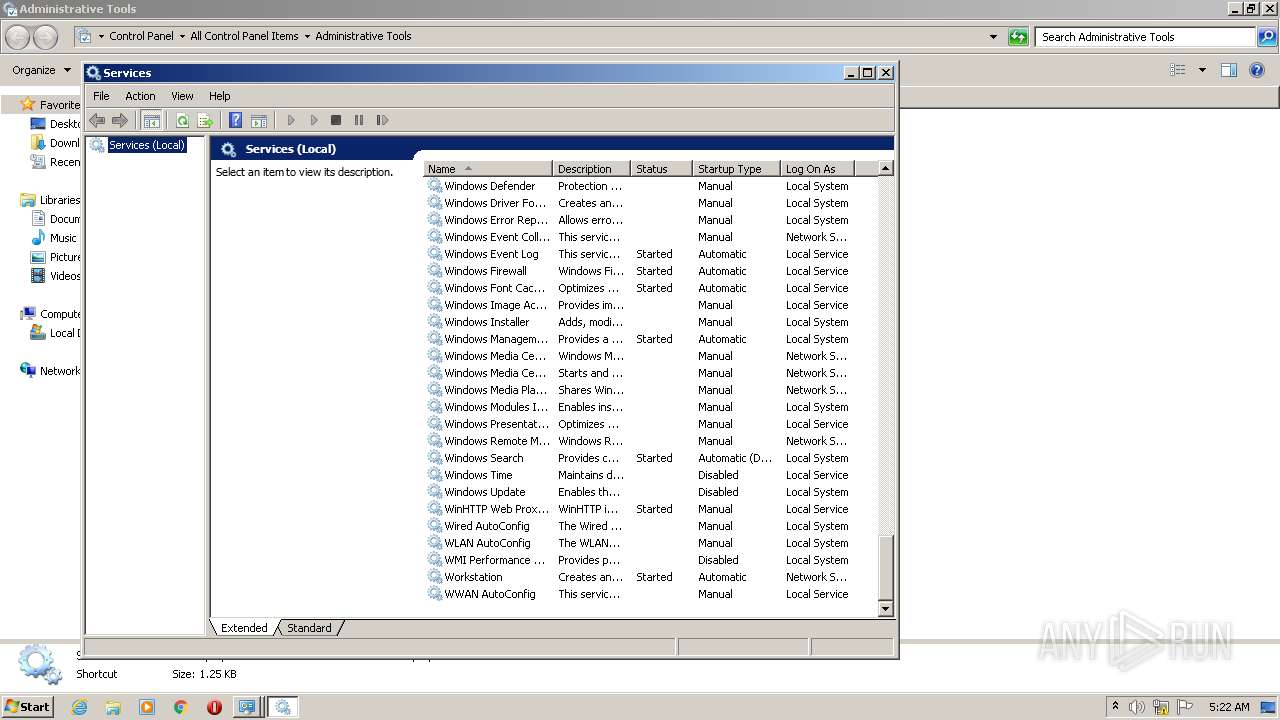This screenshot has width=1280, height=720.
Task: Open the Action menu in Services
Action: [140, 96]
